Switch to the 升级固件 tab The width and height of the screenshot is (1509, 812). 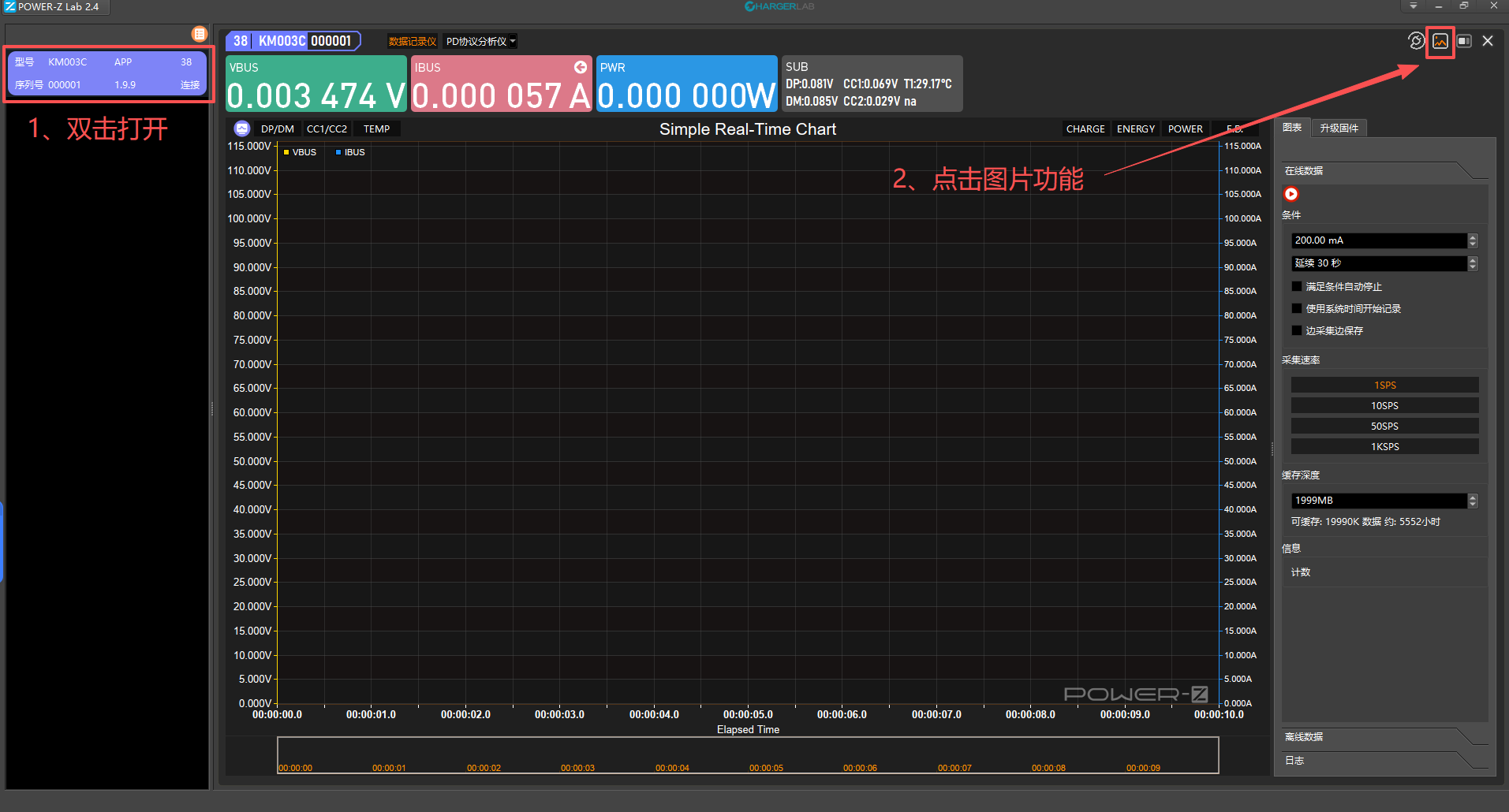click(x=1339, y=128)
